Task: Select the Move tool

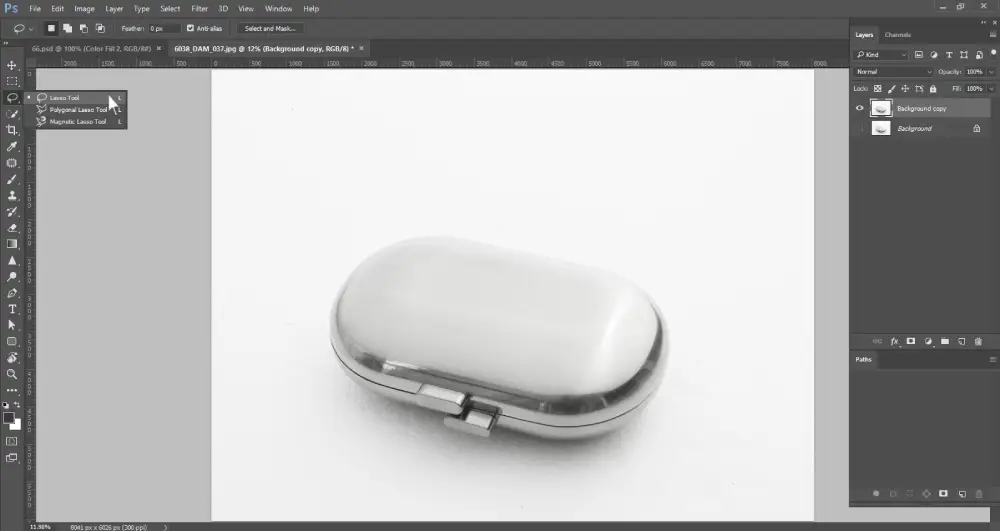Action: [x=12, y=65]
